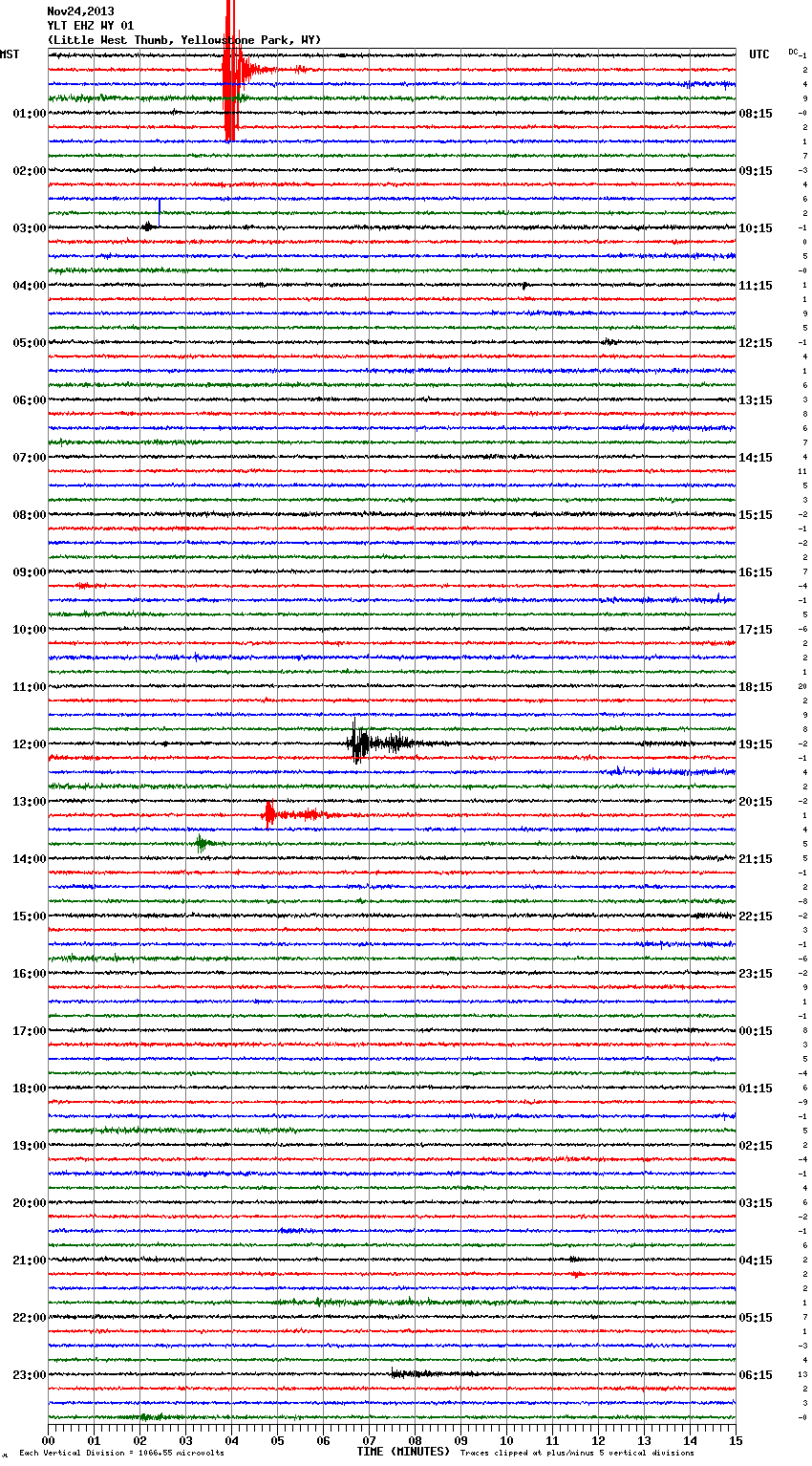Image resolution: width=812 pixels, height=1466 pixels.
Task: Select minute 12 tick on bottom axis
Action: pyautogui.click(x=599, y=1440)
